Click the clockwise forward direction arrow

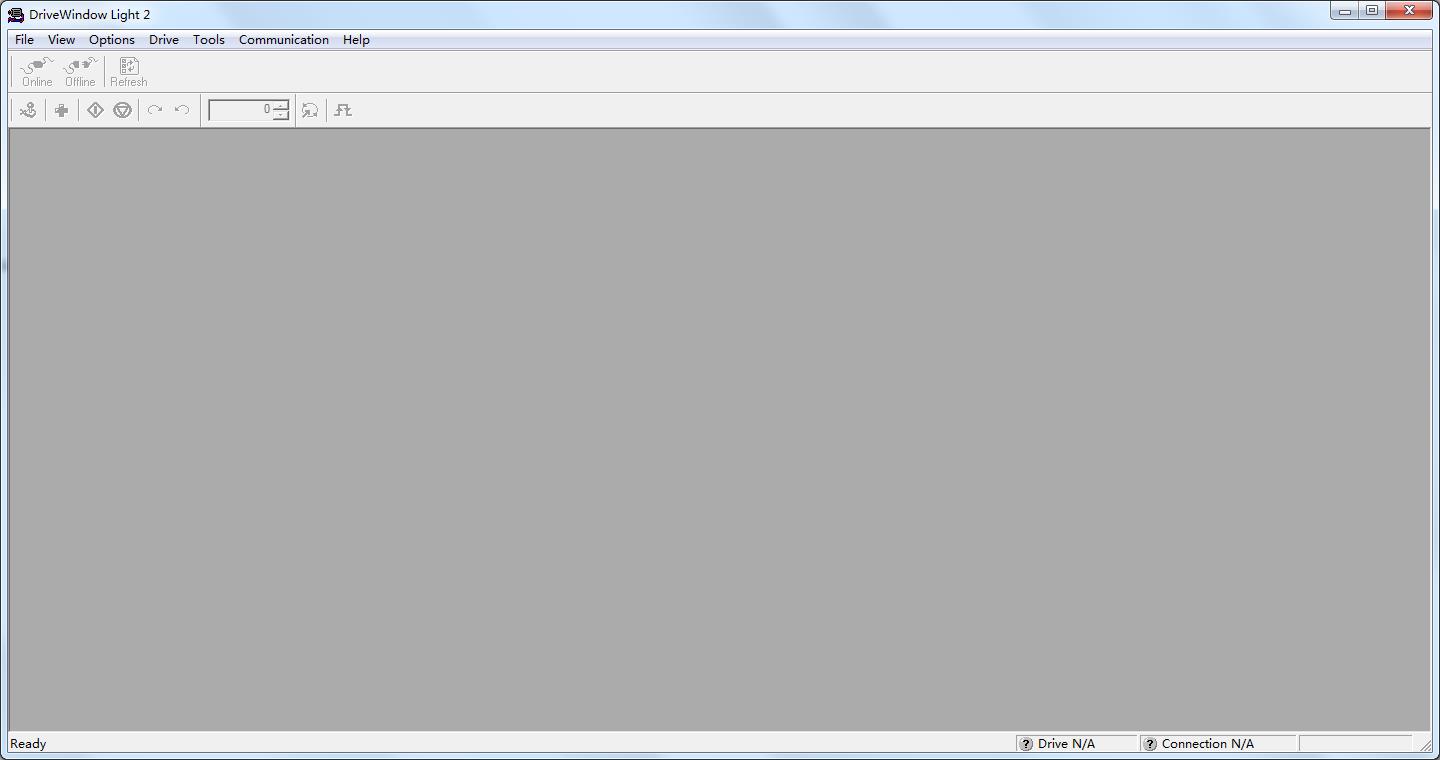click(155, 110)
